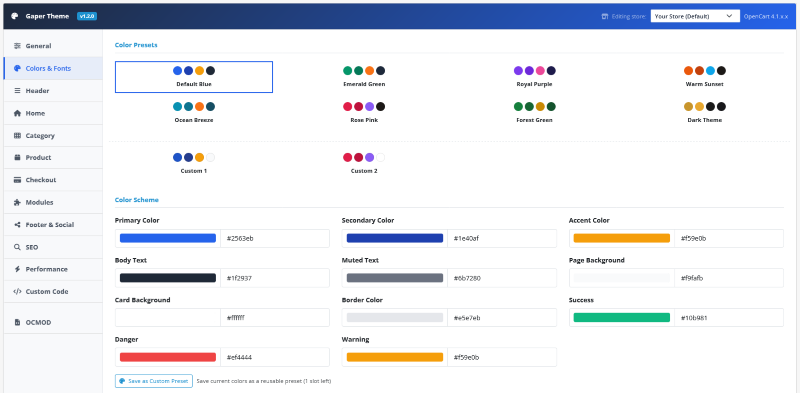Click the Success hex field #10b981

tap(729, 317)
